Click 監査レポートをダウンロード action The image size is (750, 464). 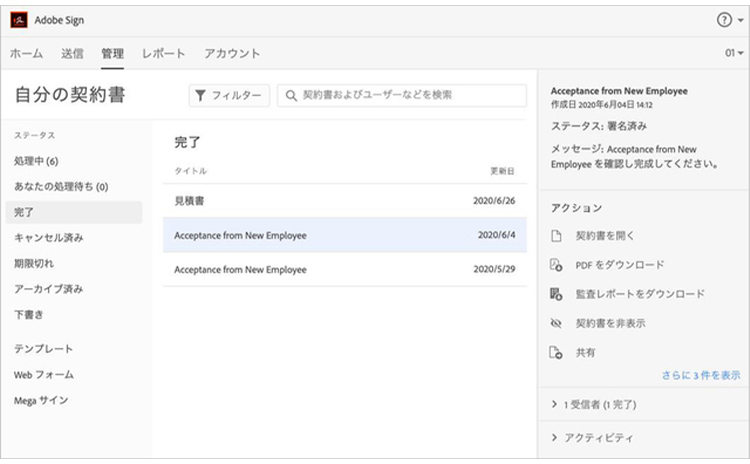640,294
